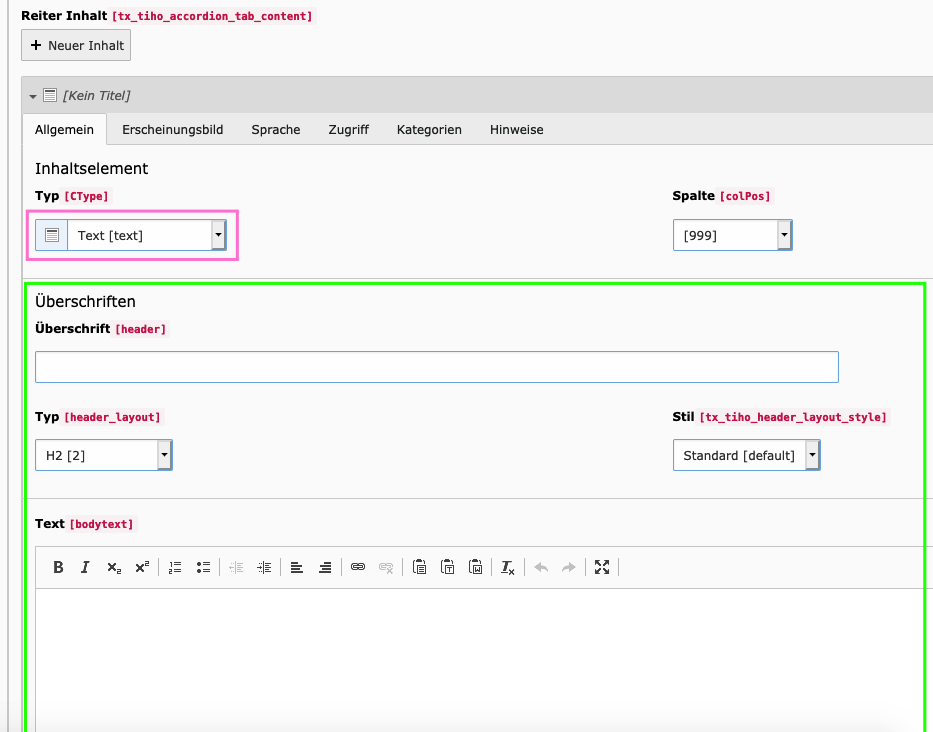Viewport: 933px width, 732px height.
Task: Insert a numbered list
Action: pos(175,567)
